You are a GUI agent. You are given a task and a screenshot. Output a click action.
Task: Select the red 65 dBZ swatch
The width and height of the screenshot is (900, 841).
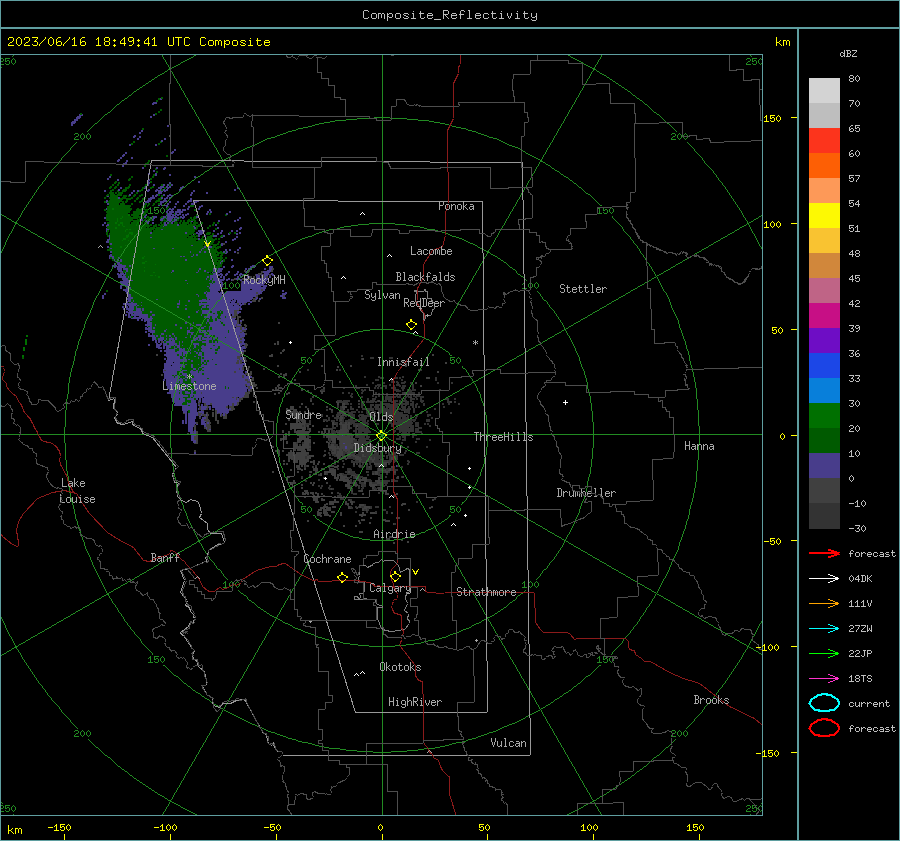[824, 140]
